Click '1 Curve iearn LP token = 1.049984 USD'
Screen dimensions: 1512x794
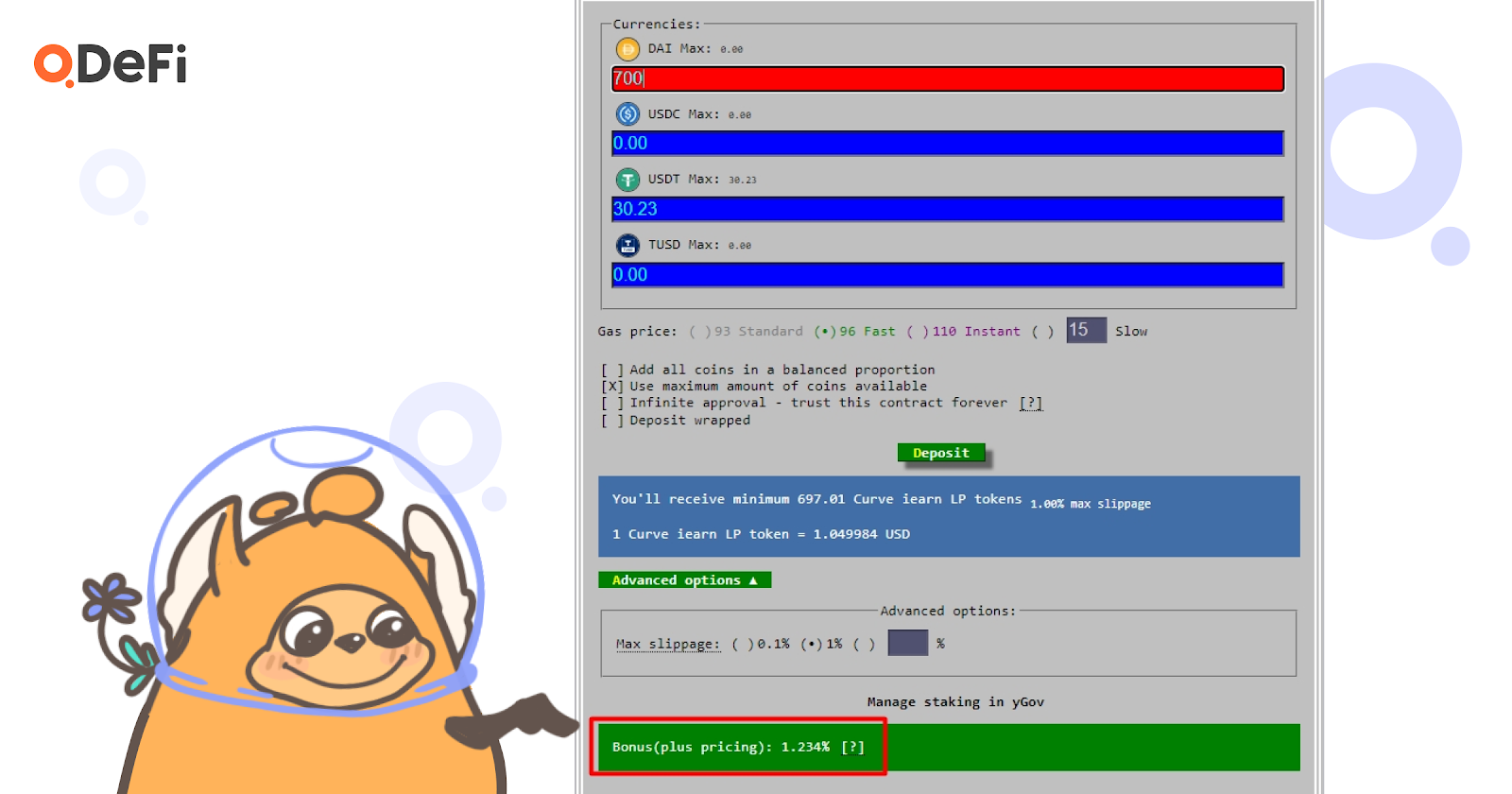[x=761, y=535]
